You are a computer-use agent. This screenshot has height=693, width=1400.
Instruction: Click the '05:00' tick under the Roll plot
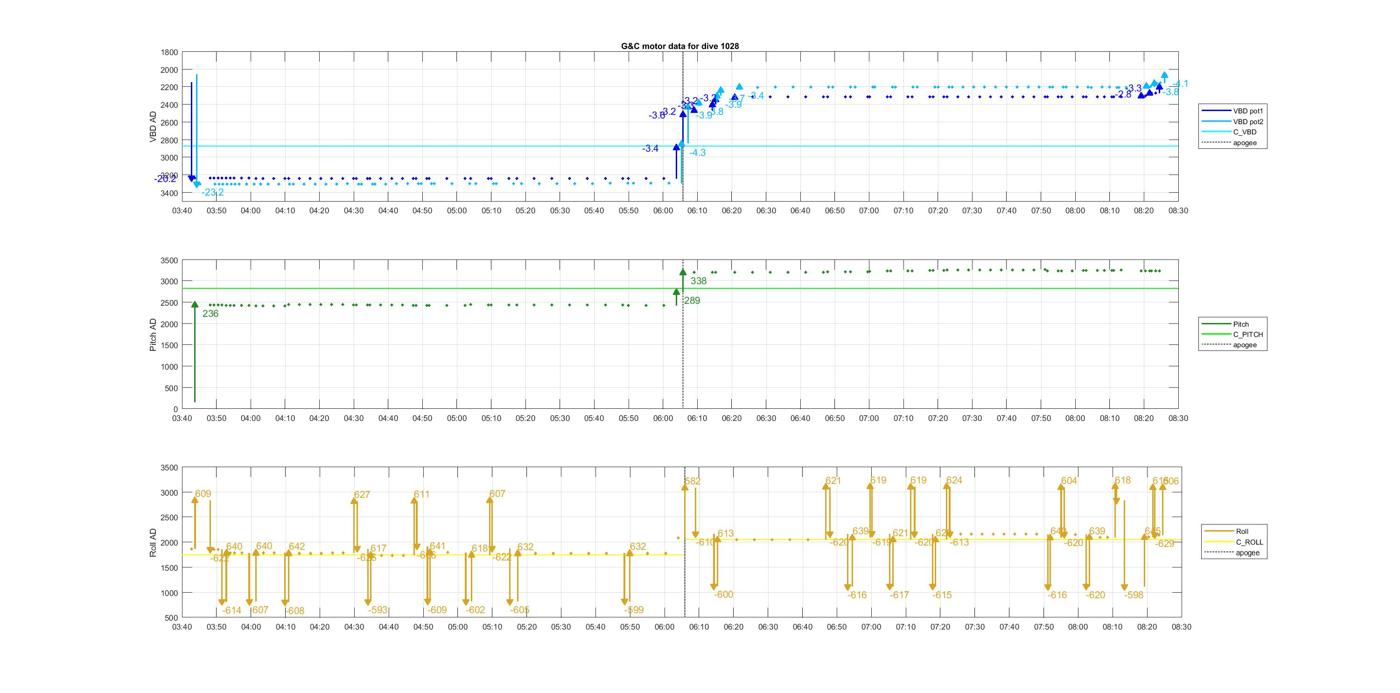457,628
